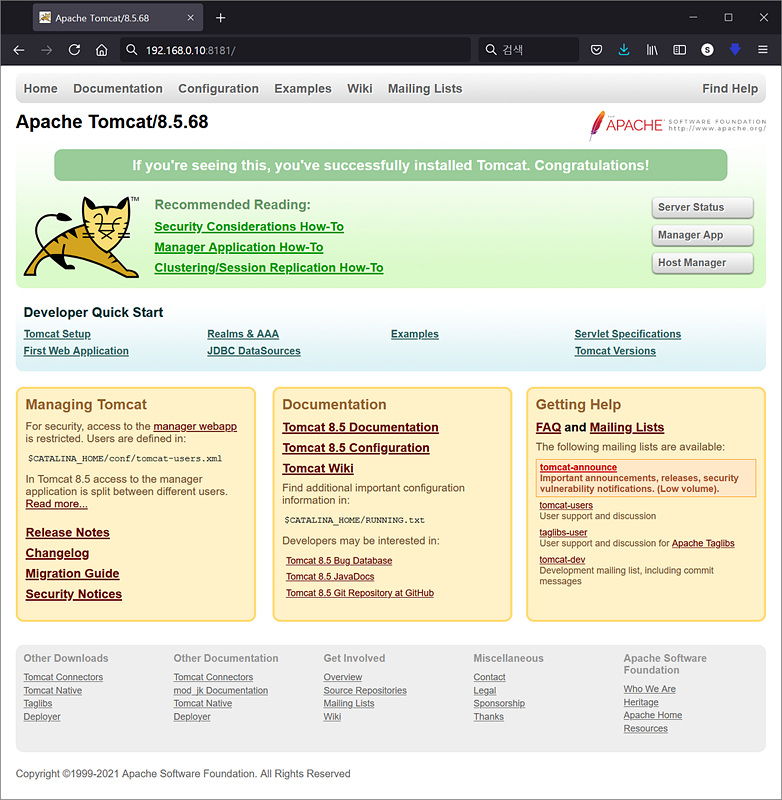Go back to the previous page
The height and width of the screenshot is (800, 782).
(19, 50)
